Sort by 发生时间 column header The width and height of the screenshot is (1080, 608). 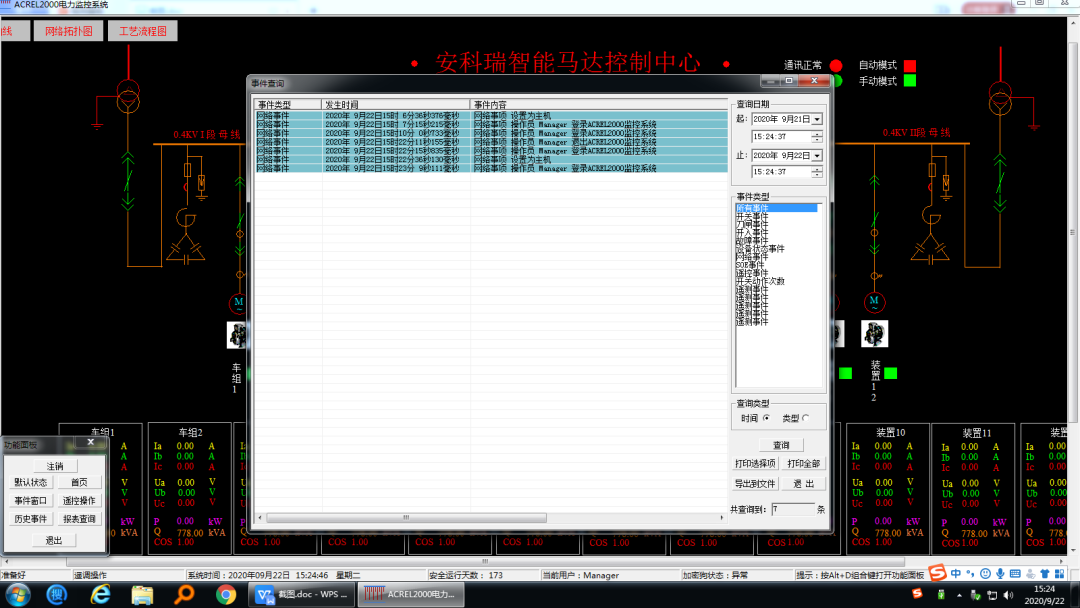coord(396,105)
